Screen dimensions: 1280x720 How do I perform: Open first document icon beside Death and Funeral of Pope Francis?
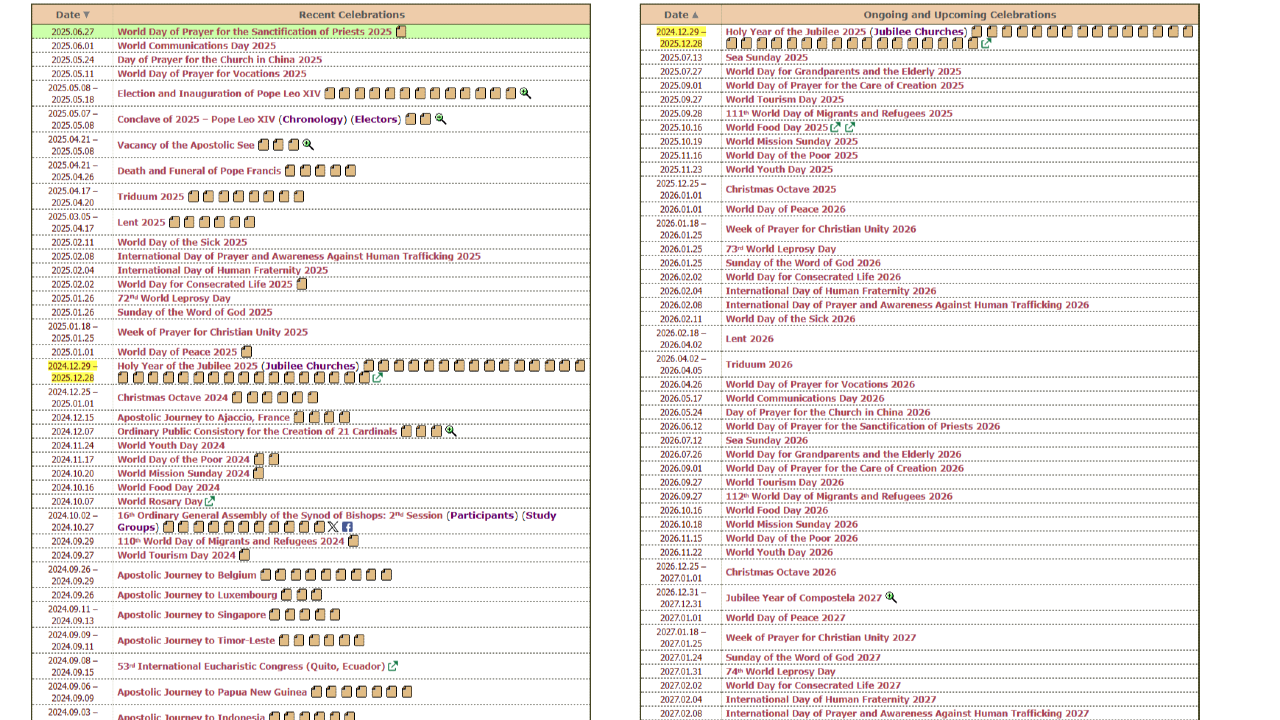290,171
